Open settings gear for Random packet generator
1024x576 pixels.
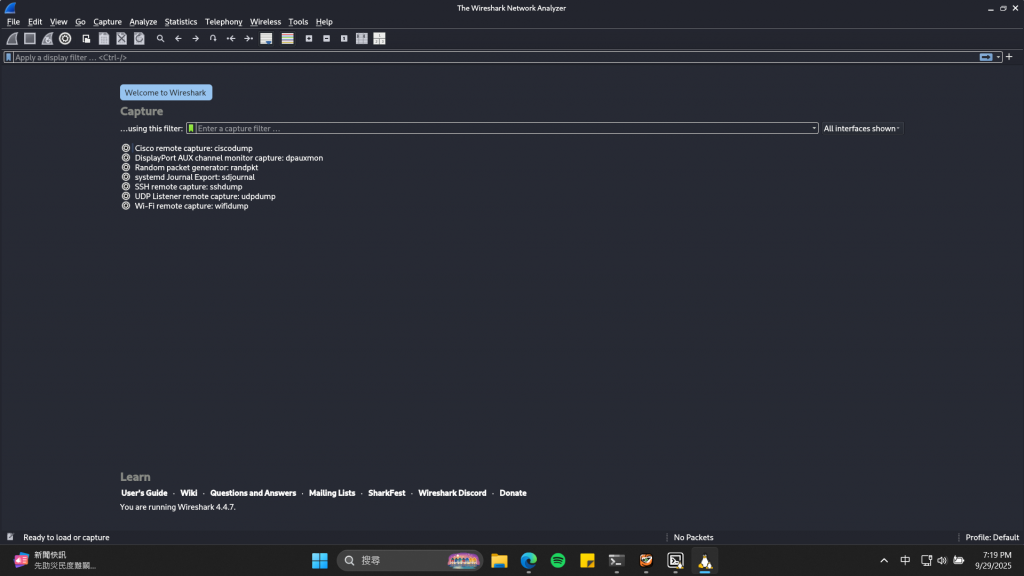point(126,167)
